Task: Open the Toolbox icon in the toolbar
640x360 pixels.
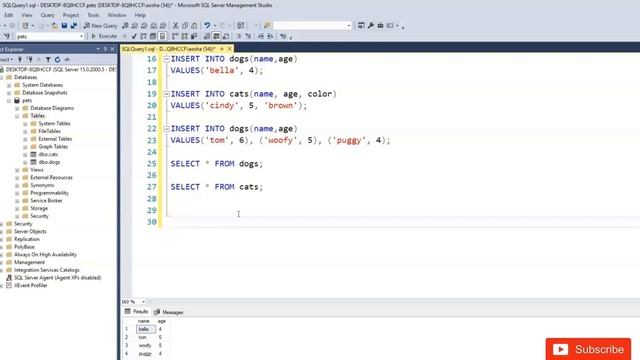Action: [x=380, y=25]
